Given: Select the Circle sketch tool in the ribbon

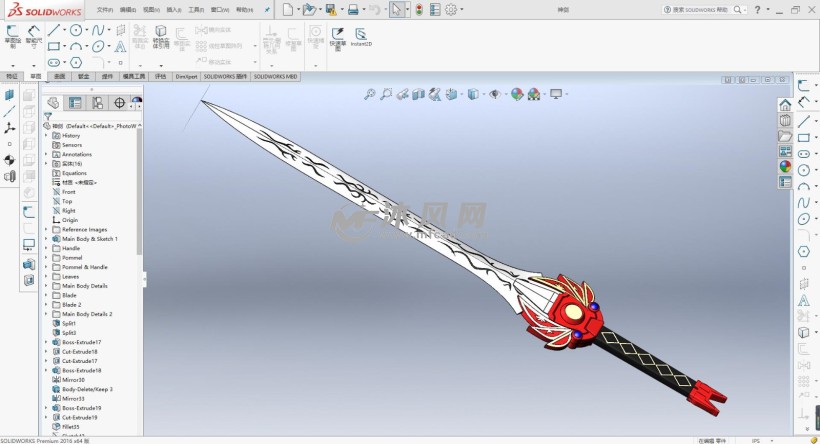Looking at the screenshot, I should click(x=76, y=30).
